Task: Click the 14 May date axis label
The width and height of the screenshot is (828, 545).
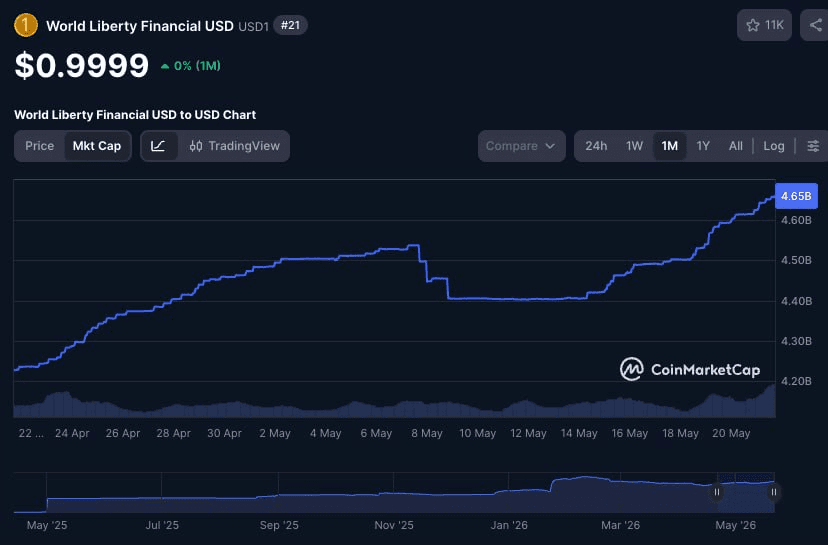Action: (x=579, y=433)
